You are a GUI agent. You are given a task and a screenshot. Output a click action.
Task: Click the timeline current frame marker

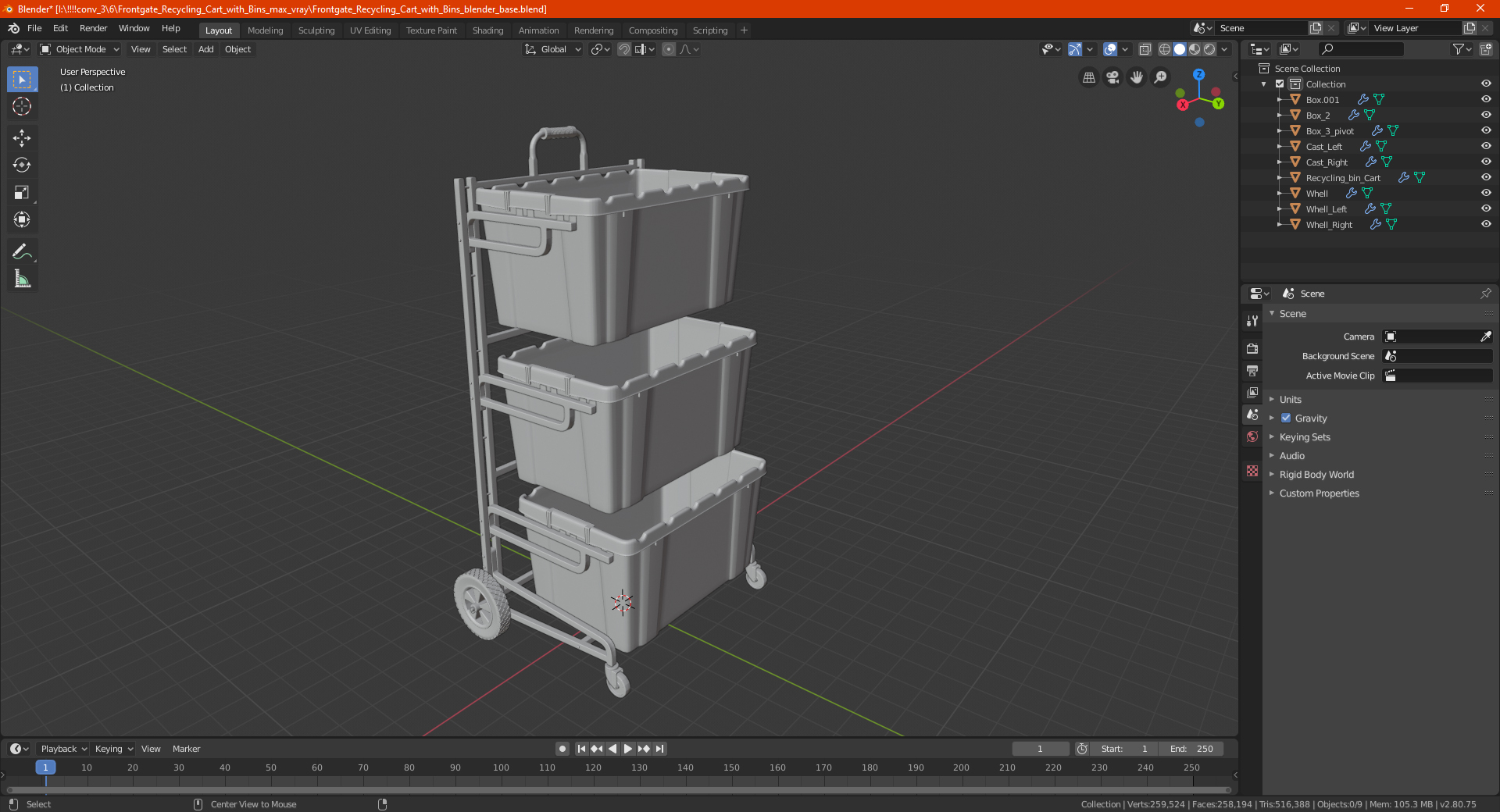click(45, 767)
